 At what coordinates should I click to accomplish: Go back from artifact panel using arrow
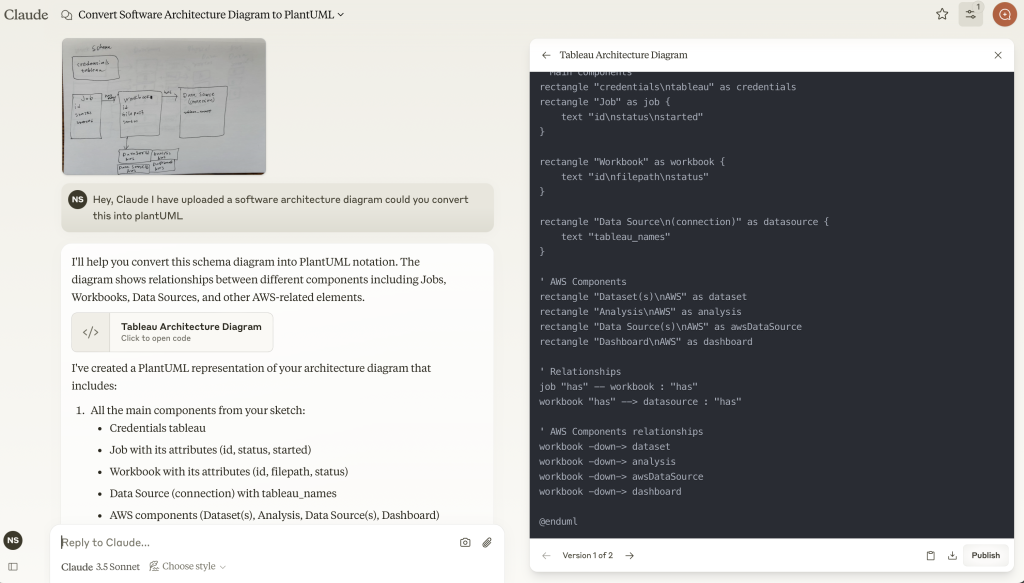click(546, 55)
